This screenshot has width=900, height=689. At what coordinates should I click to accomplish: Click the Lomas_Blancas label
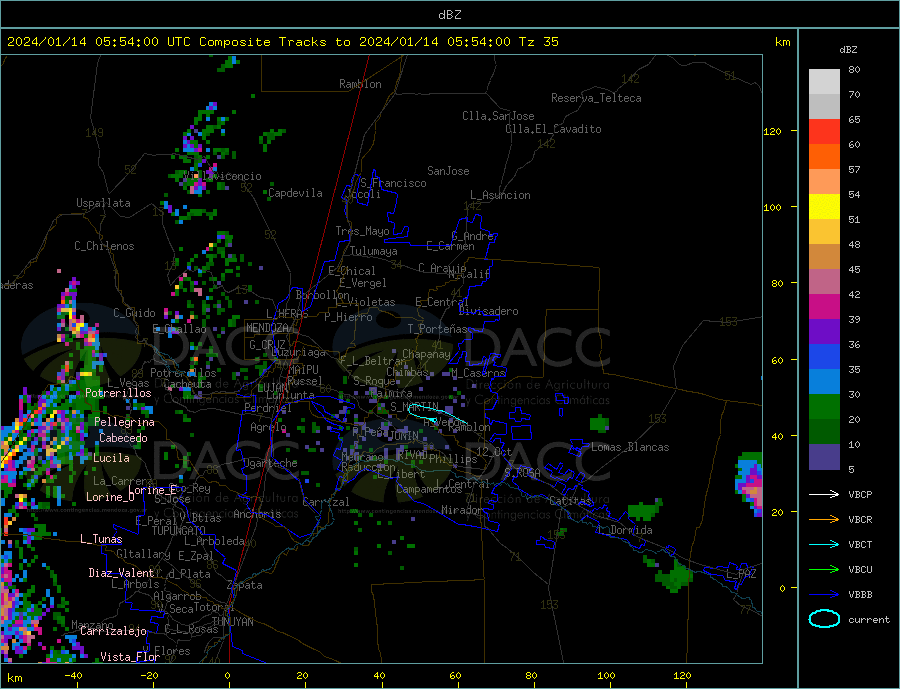tap(630, 447)
